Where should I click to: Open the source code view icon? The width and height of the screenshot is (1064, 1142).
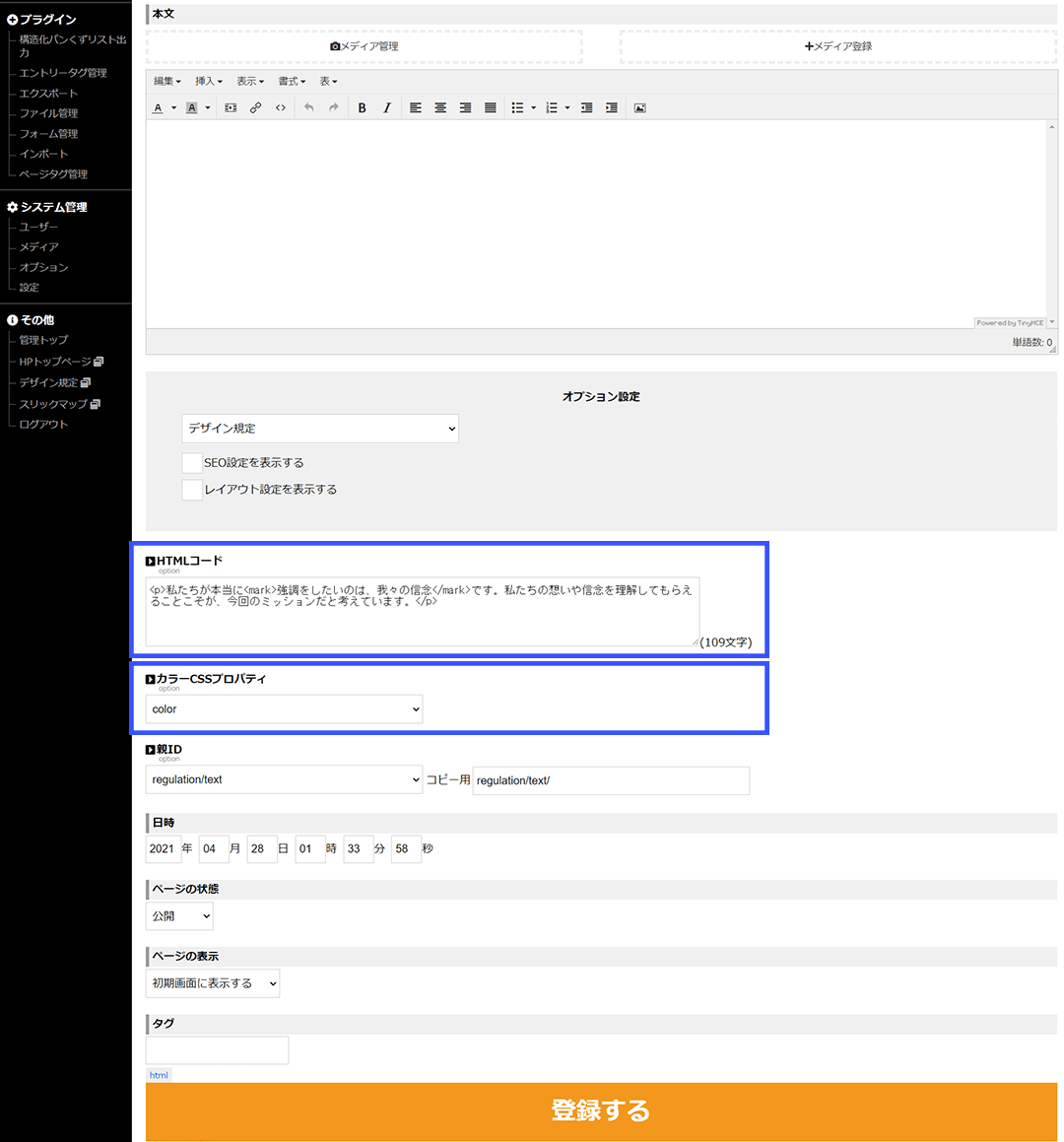[281, 107]
